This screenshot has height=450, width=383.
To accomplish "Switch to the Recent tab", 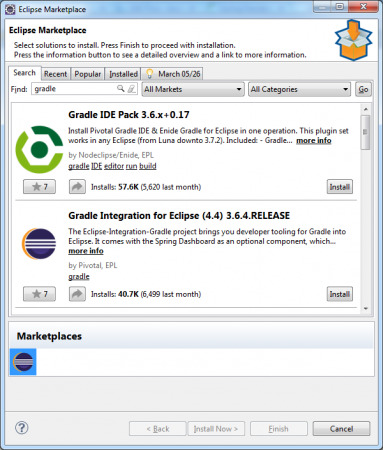I will tap(56, 74).
